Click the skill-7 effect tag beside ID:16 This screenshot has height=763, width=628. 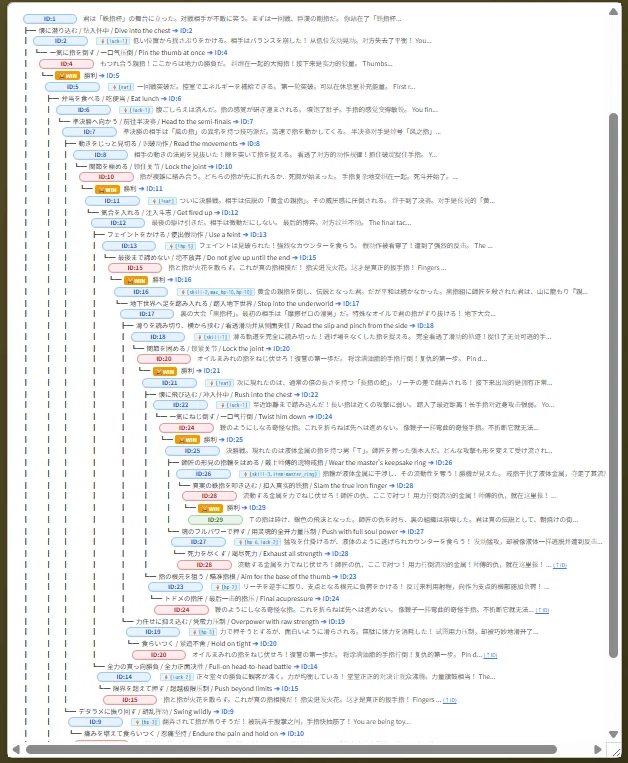pos(215,292)
